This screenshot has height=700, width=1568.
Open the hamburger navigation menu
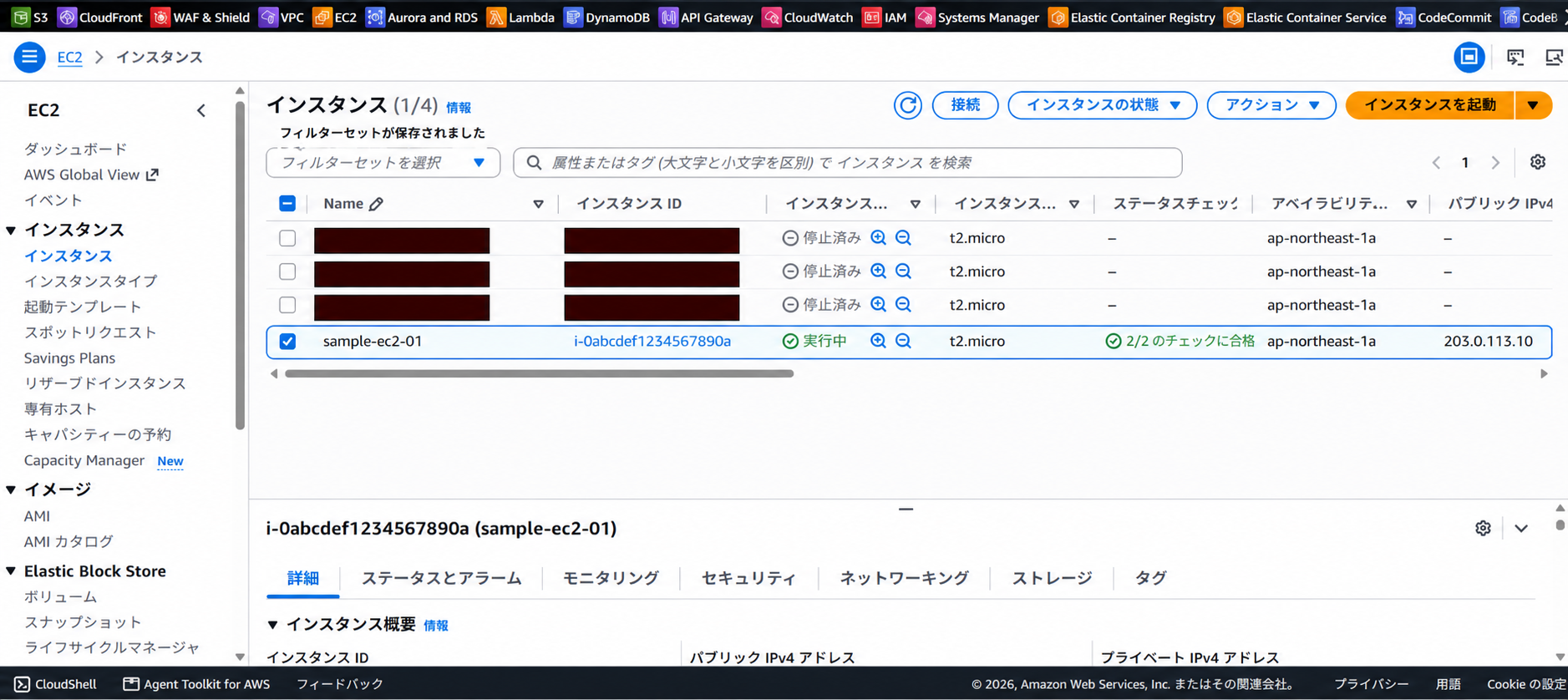click(x=29, y=57)
